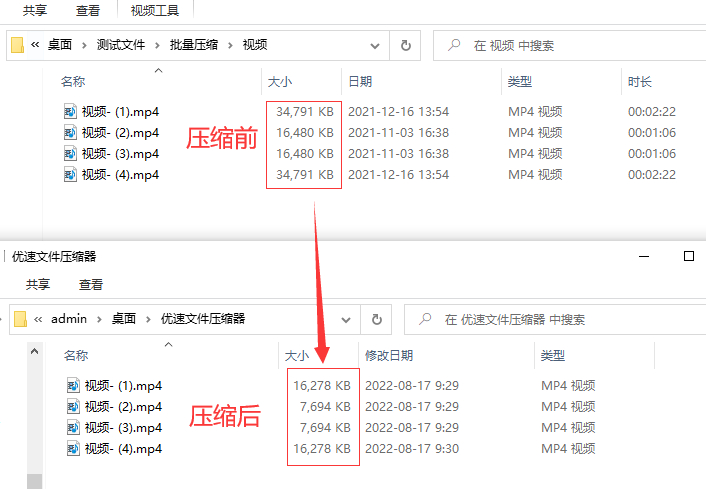The image size is (706, 489).
Task: Click mp4 icon of 视频- (2).mp4 in 优速文件压缩器 window
Action: pos(73,407)
